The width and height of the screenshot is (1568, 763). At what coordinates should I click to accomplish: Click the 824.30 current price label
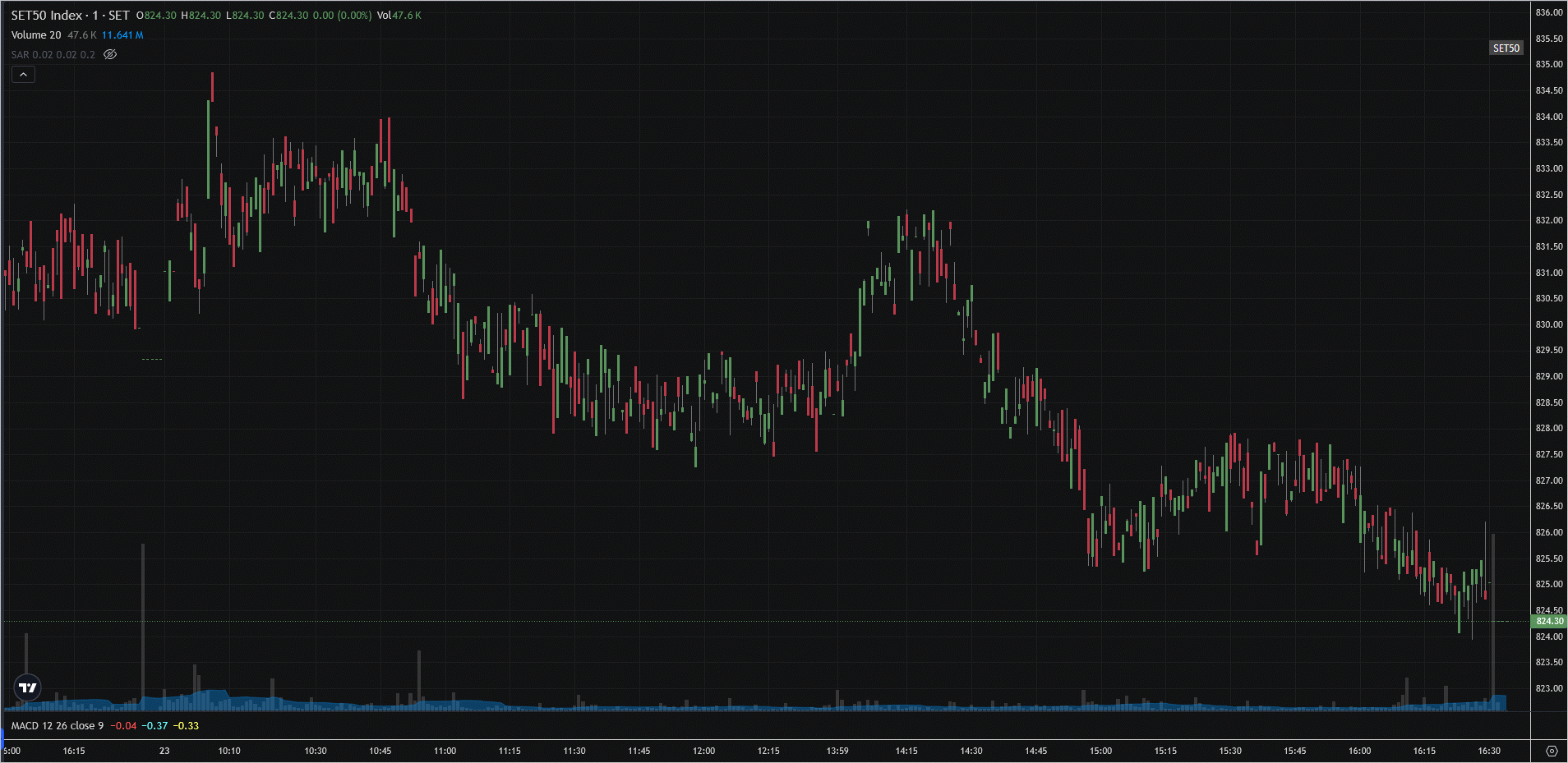point(1549,622)
